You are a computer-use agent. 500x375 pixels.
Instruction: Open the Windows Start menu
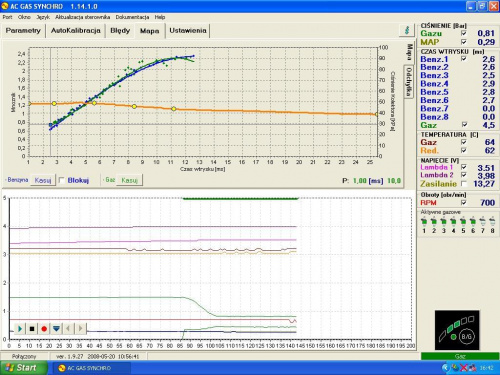pyautogui.click(x=23, y=368)
